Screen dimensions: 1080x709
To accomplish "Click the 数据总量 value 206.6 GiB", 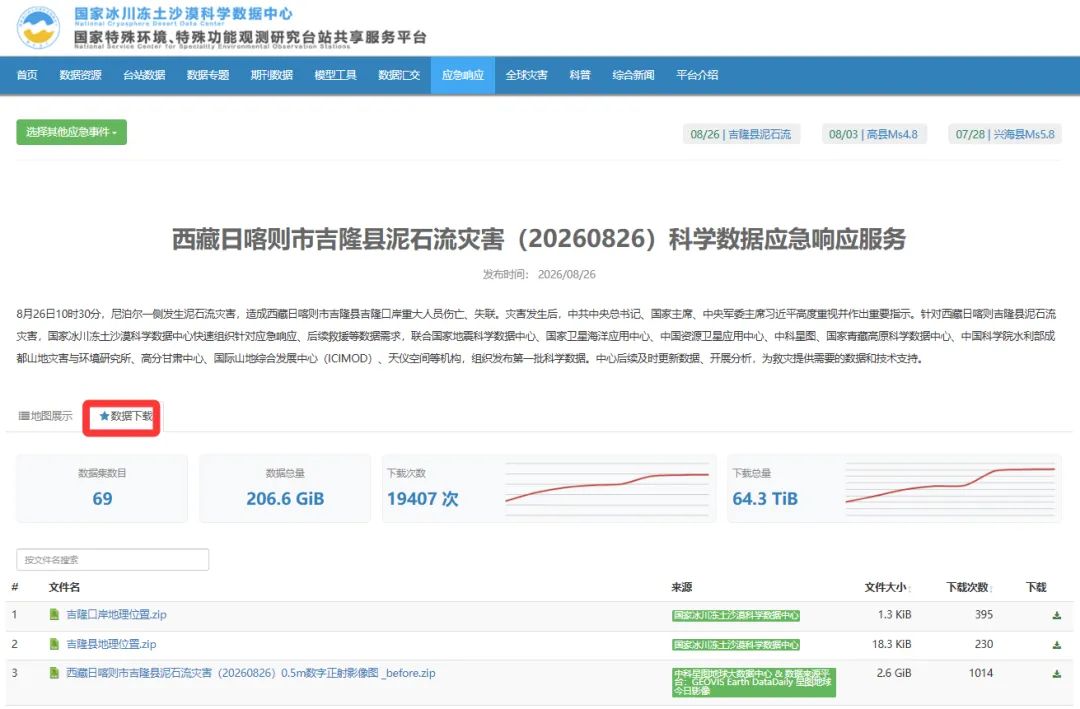I will click(285, 499).
